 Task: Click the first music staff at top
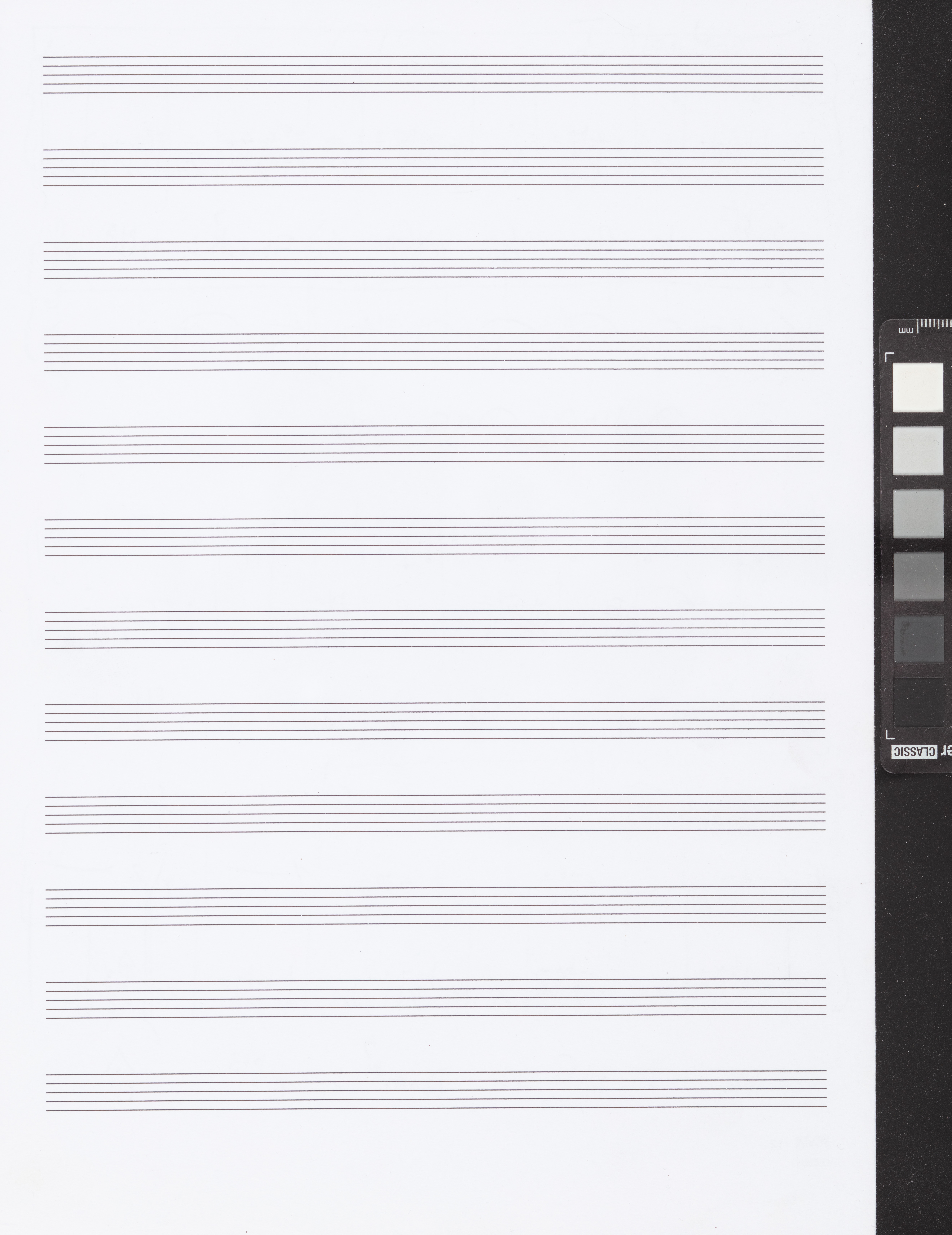(433, 74)
